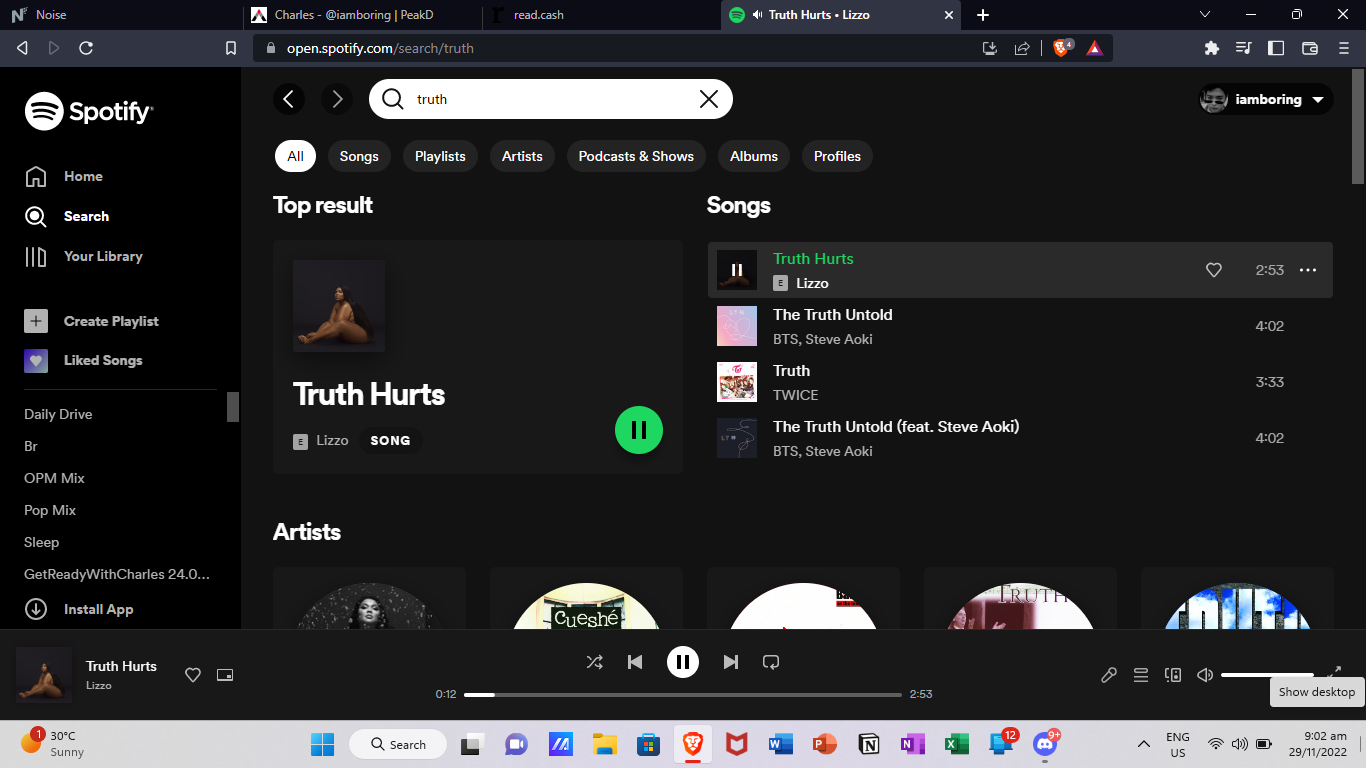This screenshot has width=1366, height=768.
Task: Select The Truth Untold (feat. Steve Aoki)
Action: [x=1020, y=438]
